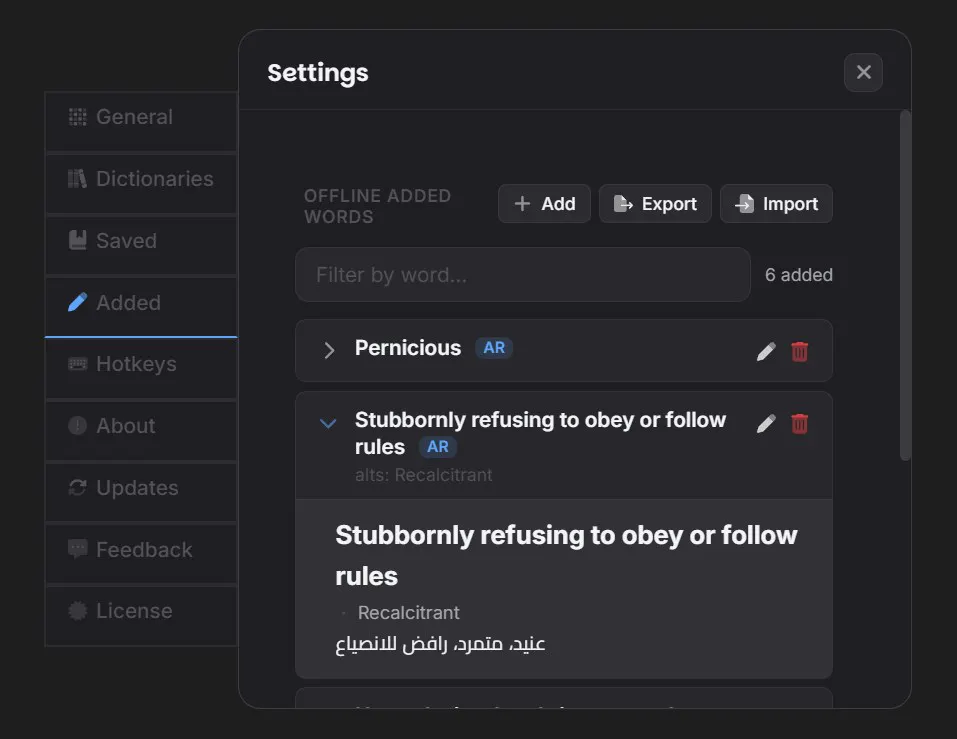Image resolution: width=957 pixels, height=739 pixels.
Task: Delete the Pernicious word entry
Action: tap(800, 351)
